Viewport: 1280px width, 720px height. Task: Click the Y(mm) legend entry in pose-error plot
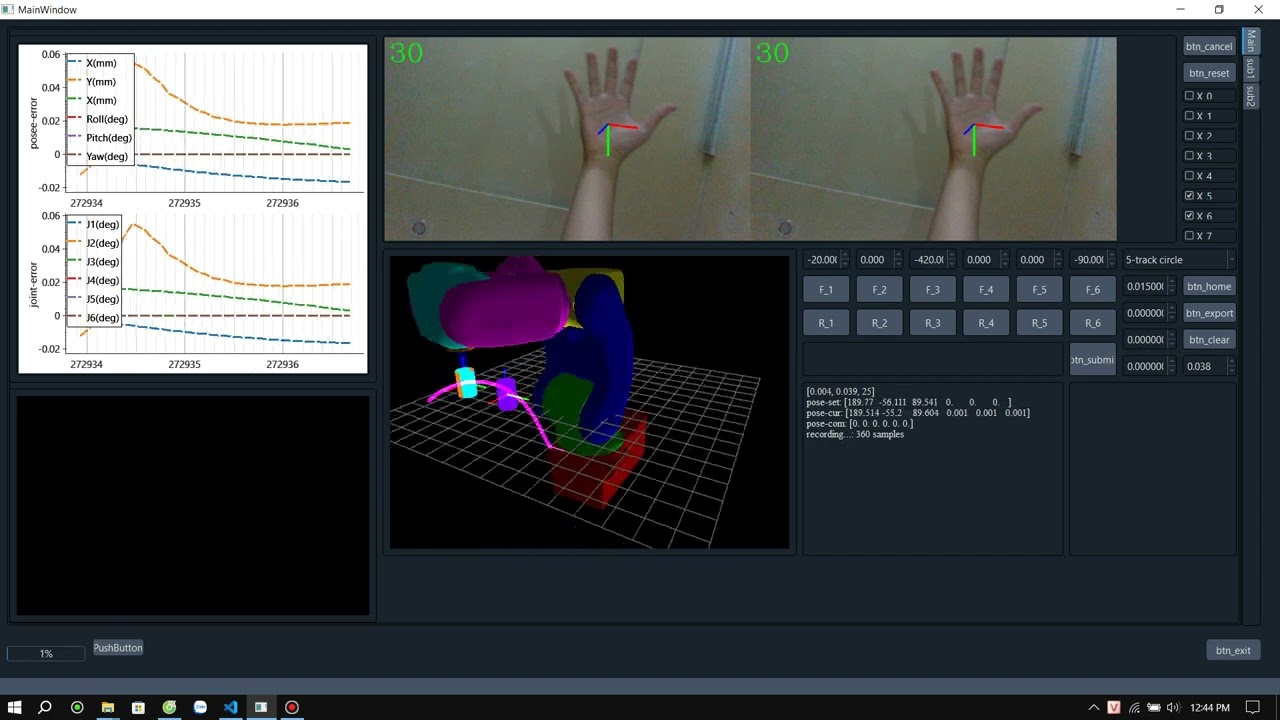[x=91, y=82]
